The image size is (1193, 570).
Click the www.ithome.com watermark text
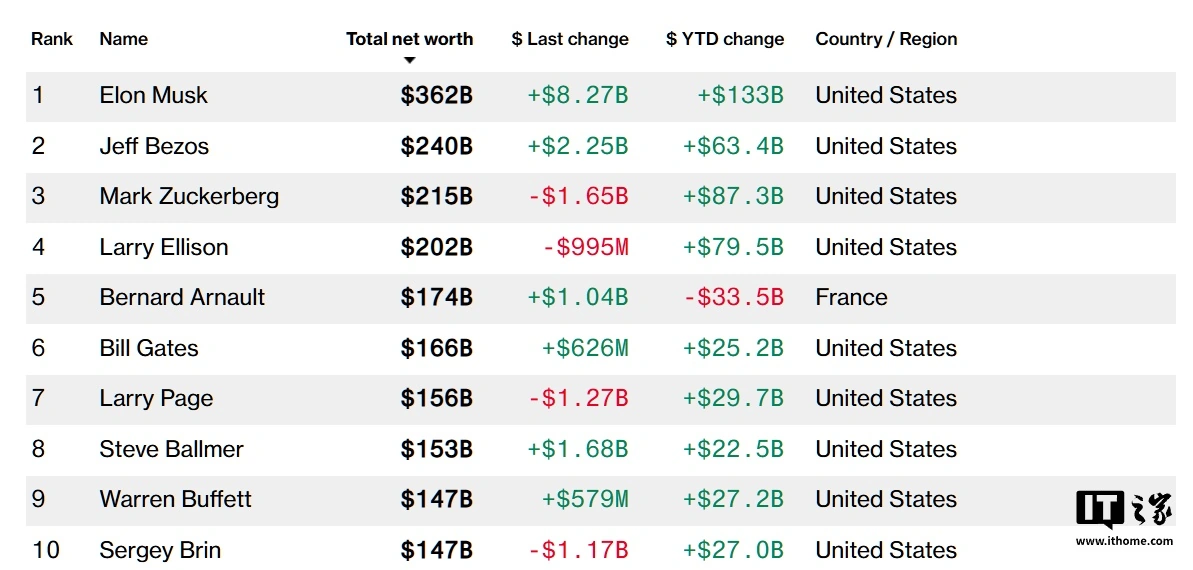coord(1124,541)
